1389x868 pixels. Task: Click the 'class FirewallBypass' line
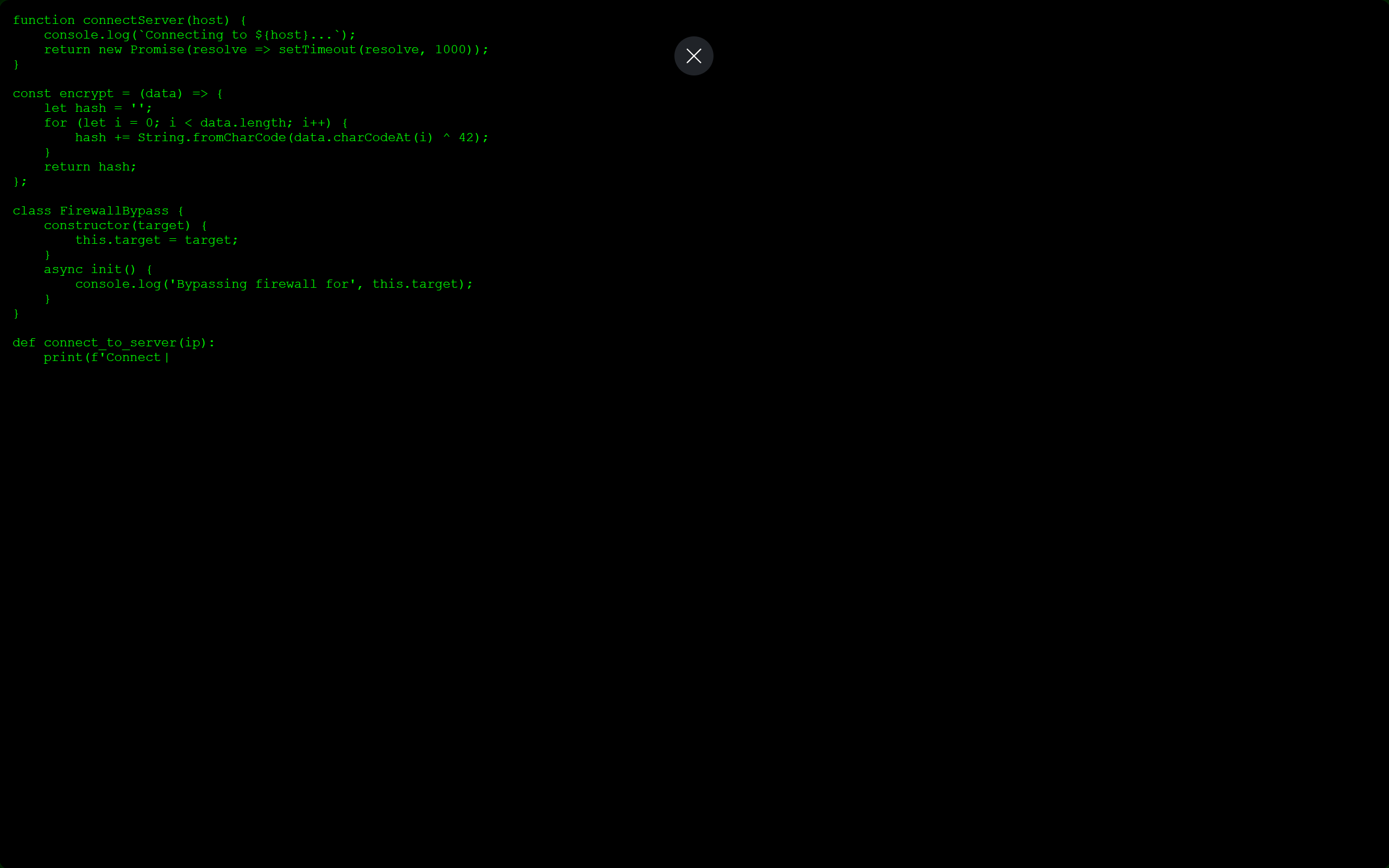coord(98,211)
